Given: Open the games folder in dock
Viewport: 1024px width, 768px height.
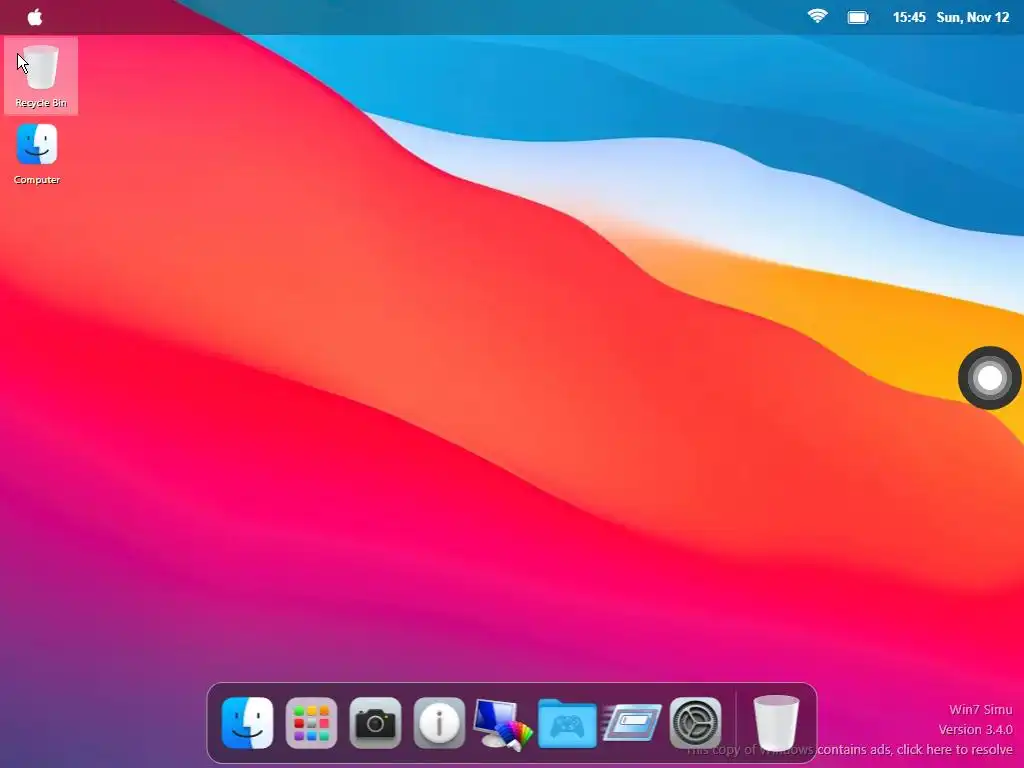Looking at the screenshot, I should click(x=567, y=723).
